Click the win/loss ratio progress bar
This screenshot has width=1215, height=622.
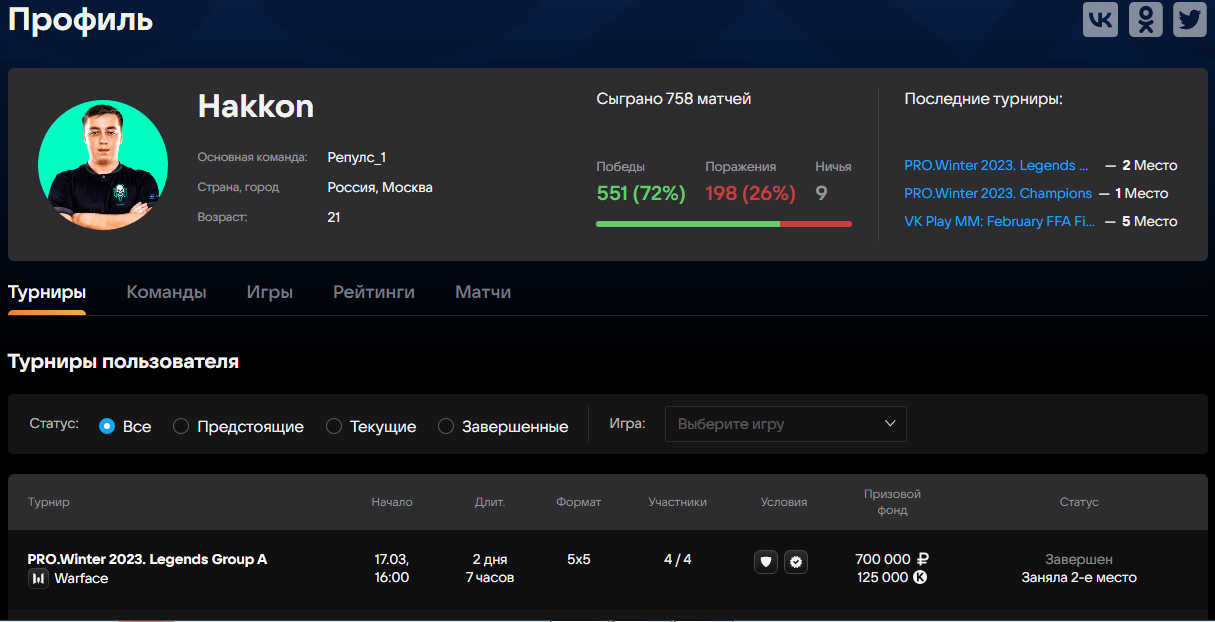pyautogui.click(x=724, y=224)
